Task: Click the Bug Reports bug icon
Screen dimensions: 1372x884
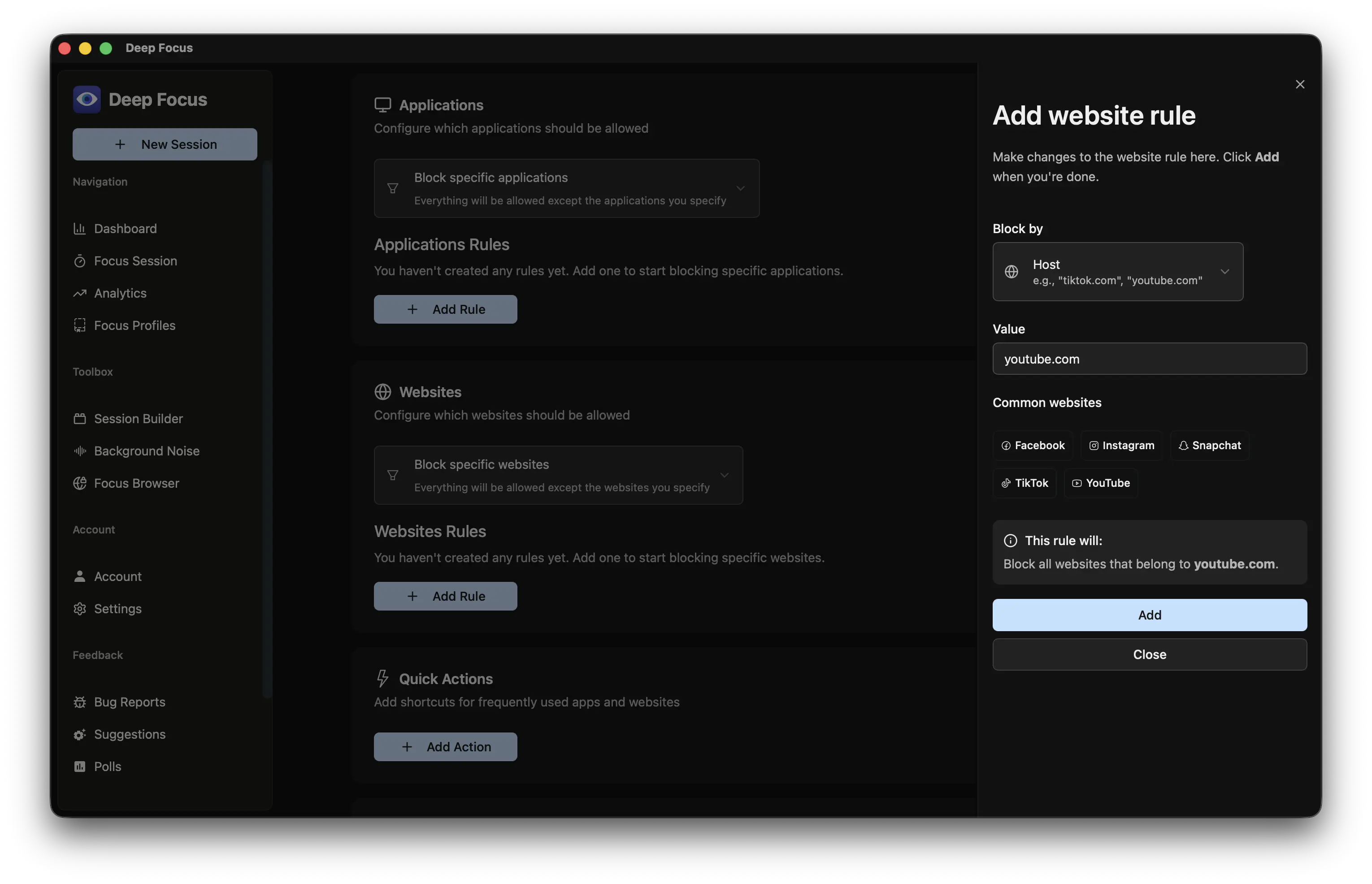Action: [80, 702]
